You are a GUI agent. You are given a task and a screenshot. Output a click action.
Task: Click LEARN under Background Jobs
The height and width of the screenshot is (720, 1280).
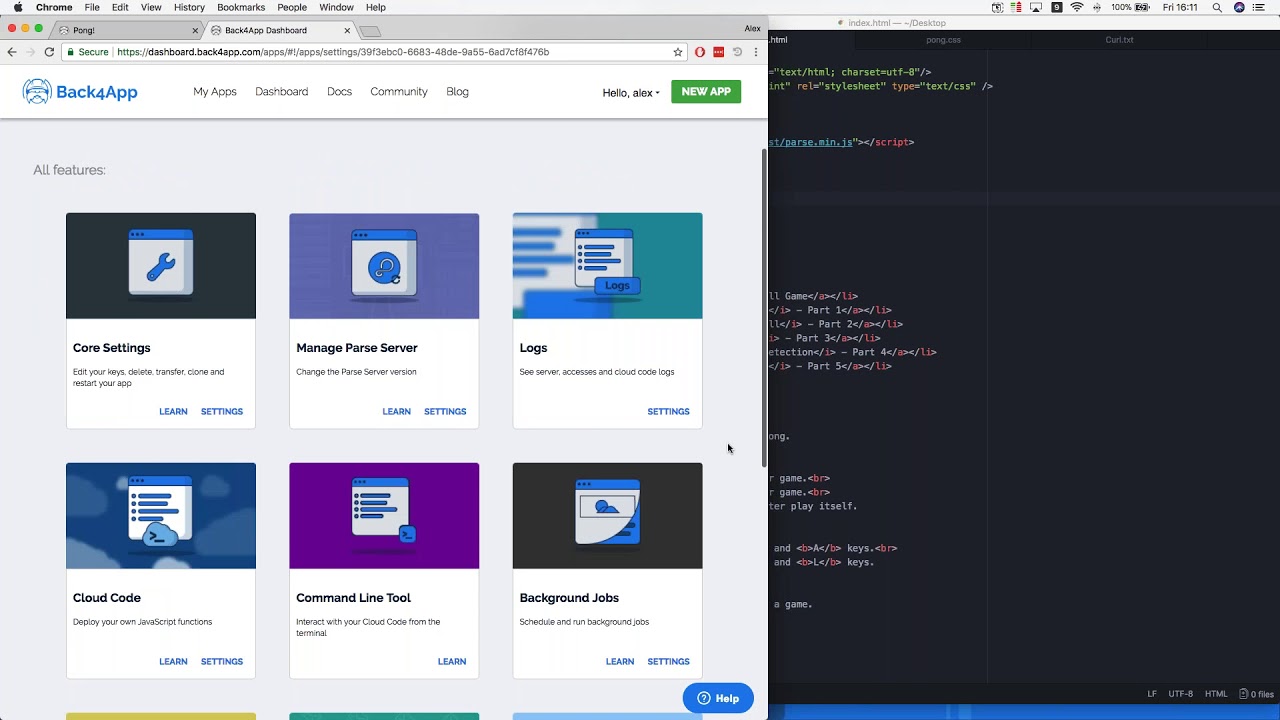[x=620, y=662]
